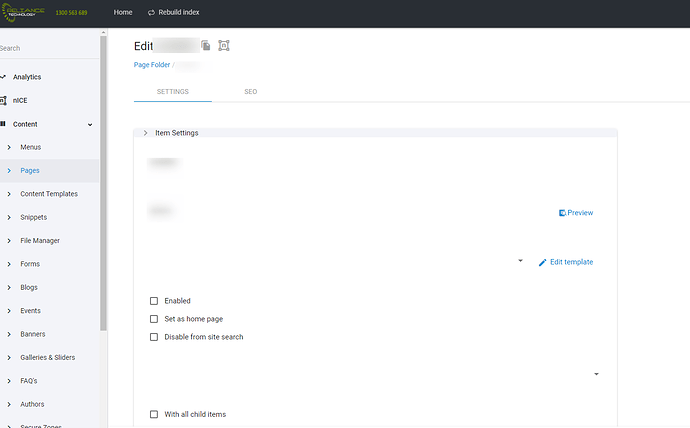
Task: Expand the Content Templates chevron
Action: (x=9, y=194)
